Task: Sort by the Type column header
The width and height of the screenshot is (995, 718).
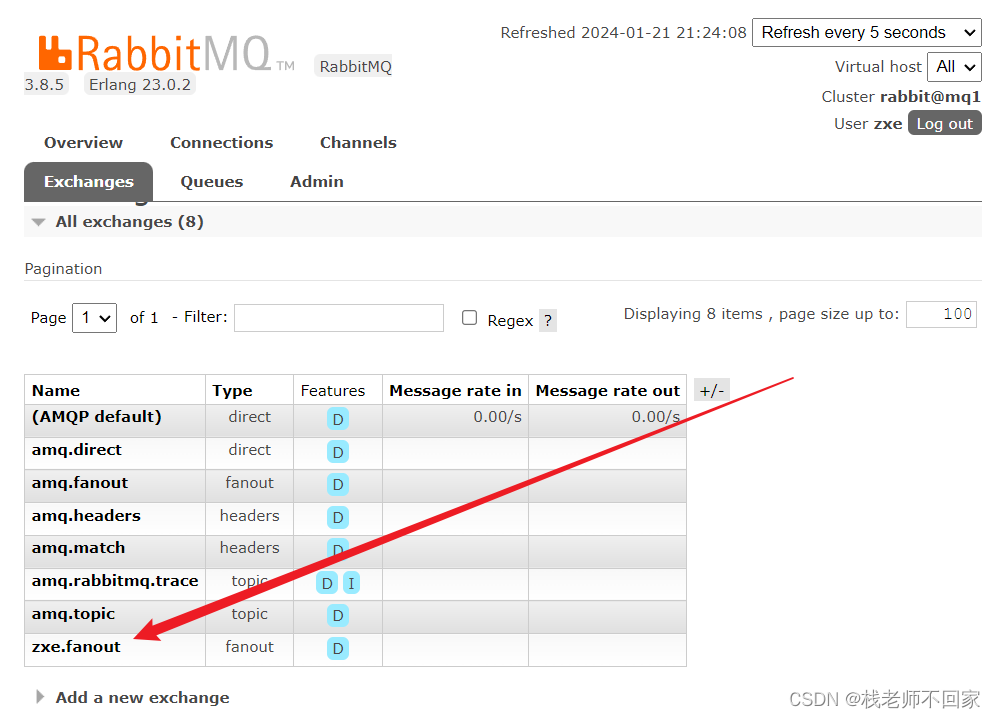Action: coord(232,390)
